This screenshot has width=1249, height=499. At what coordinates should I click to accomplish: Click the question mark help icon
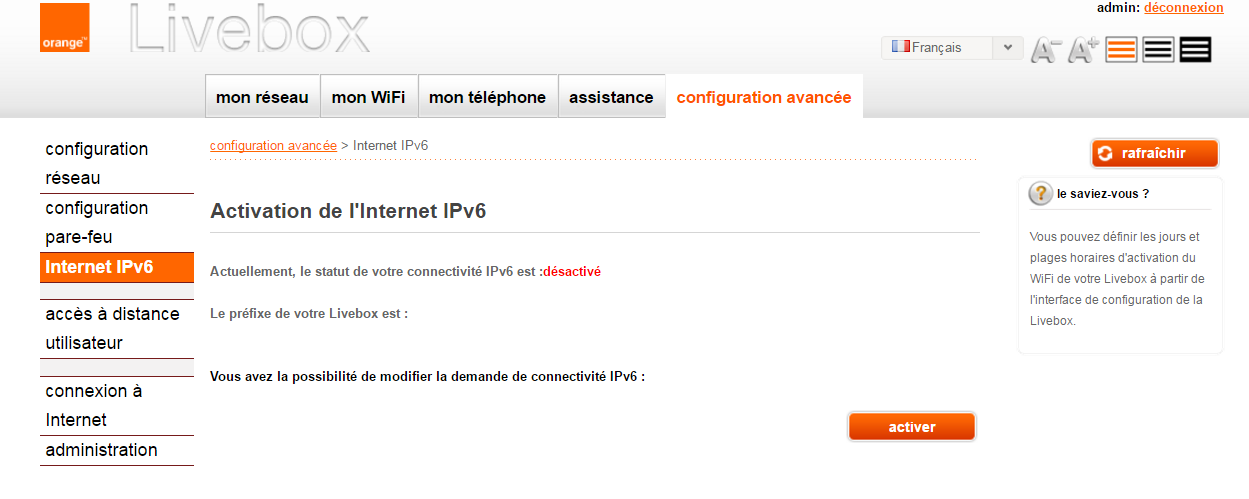click(x=1040, y=194)
